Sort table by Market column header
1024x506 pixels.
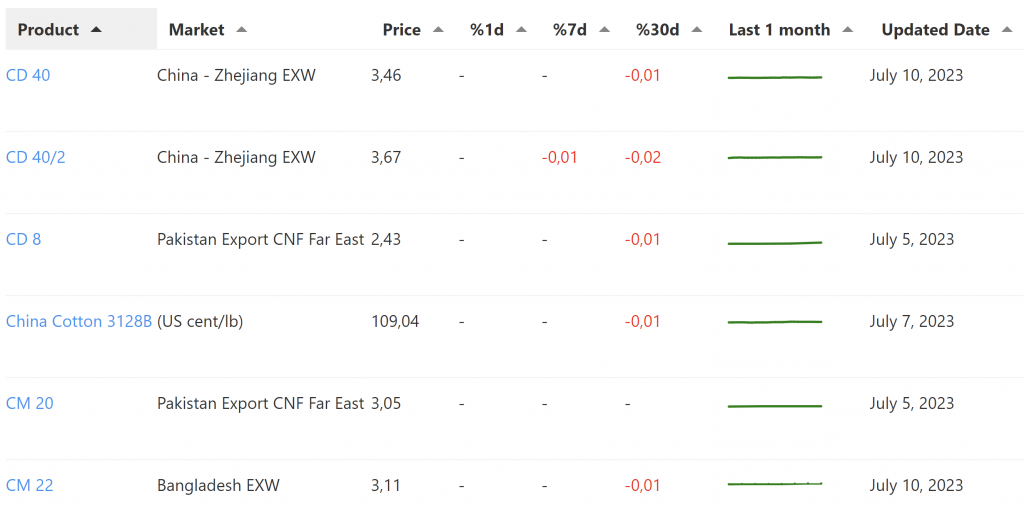(x=197, y=30)
